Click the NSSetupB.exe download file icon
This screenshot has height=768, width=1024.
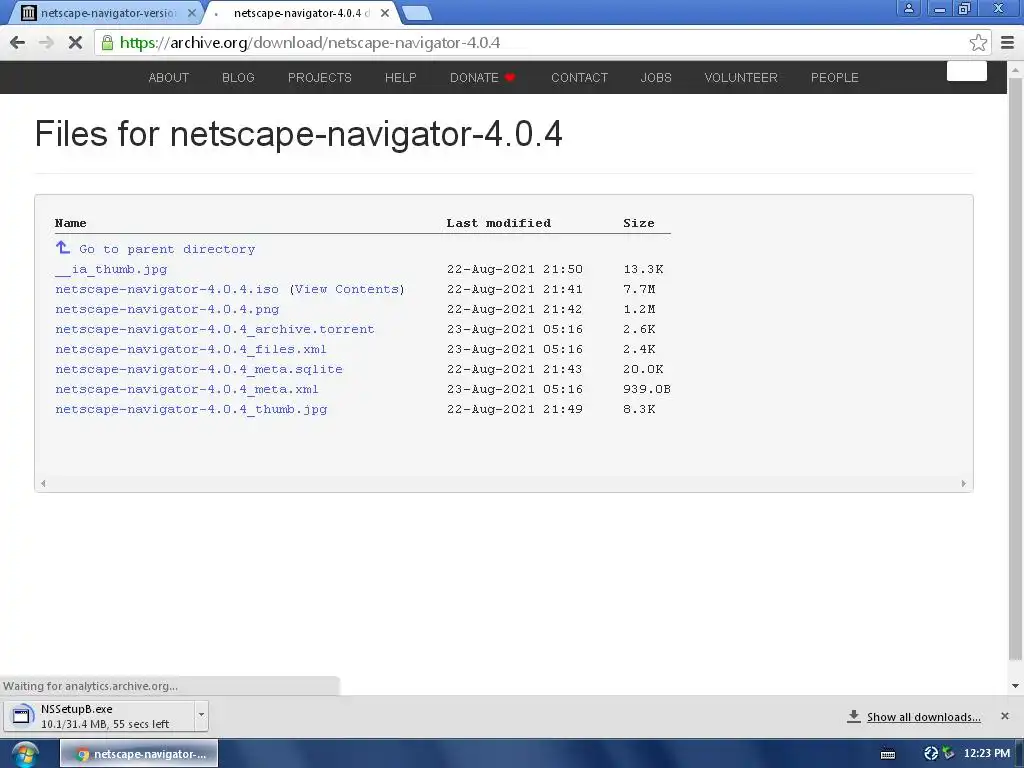pyautogui.click(x=22, y=715)
